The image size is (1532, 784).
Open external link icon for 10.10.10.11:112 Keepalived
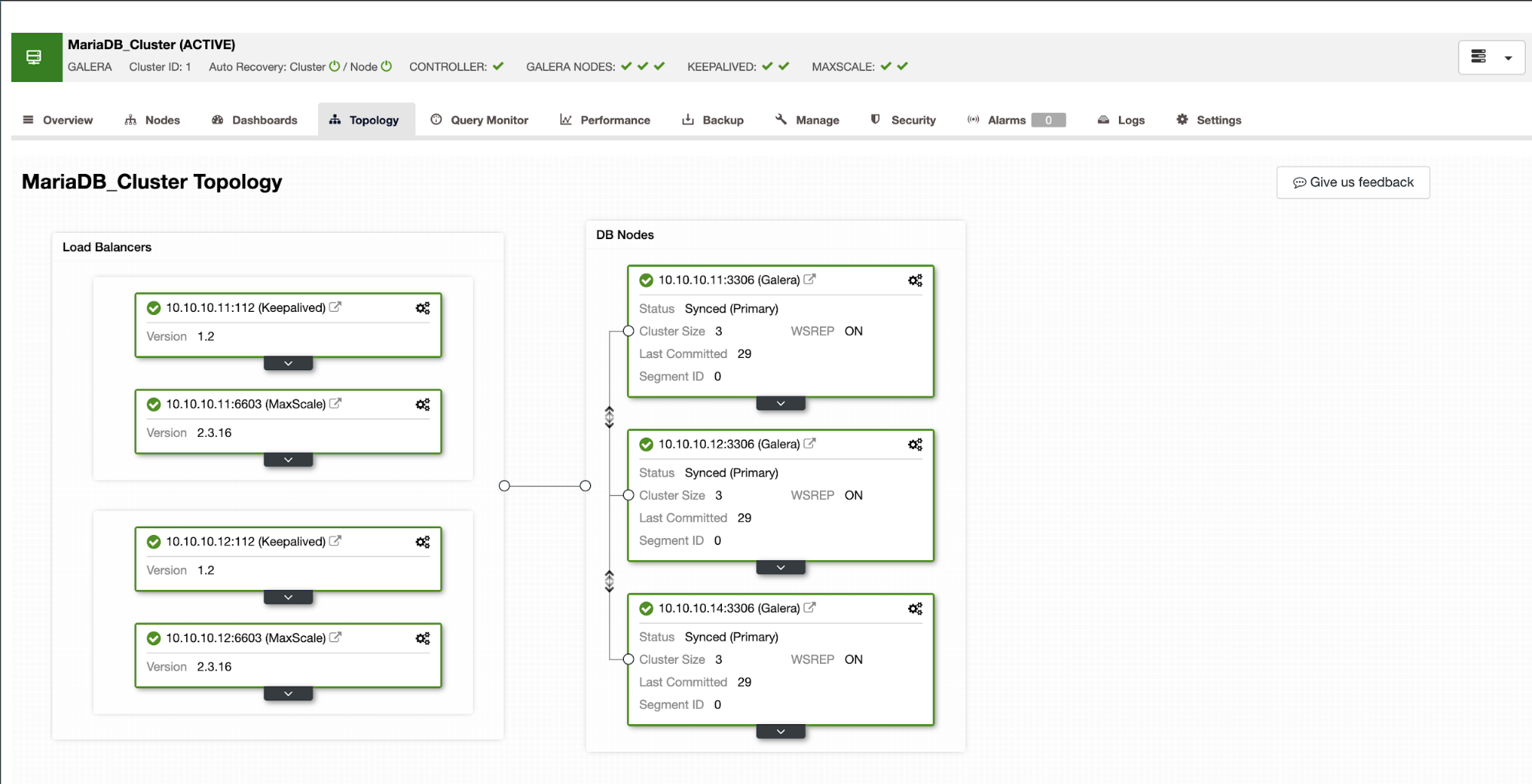pos(336,307)
